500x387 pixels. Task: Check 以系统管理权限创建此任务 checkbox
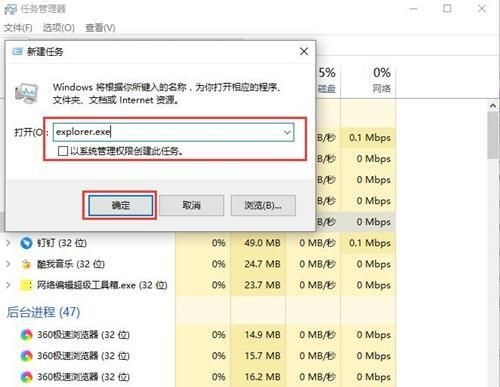63,151
